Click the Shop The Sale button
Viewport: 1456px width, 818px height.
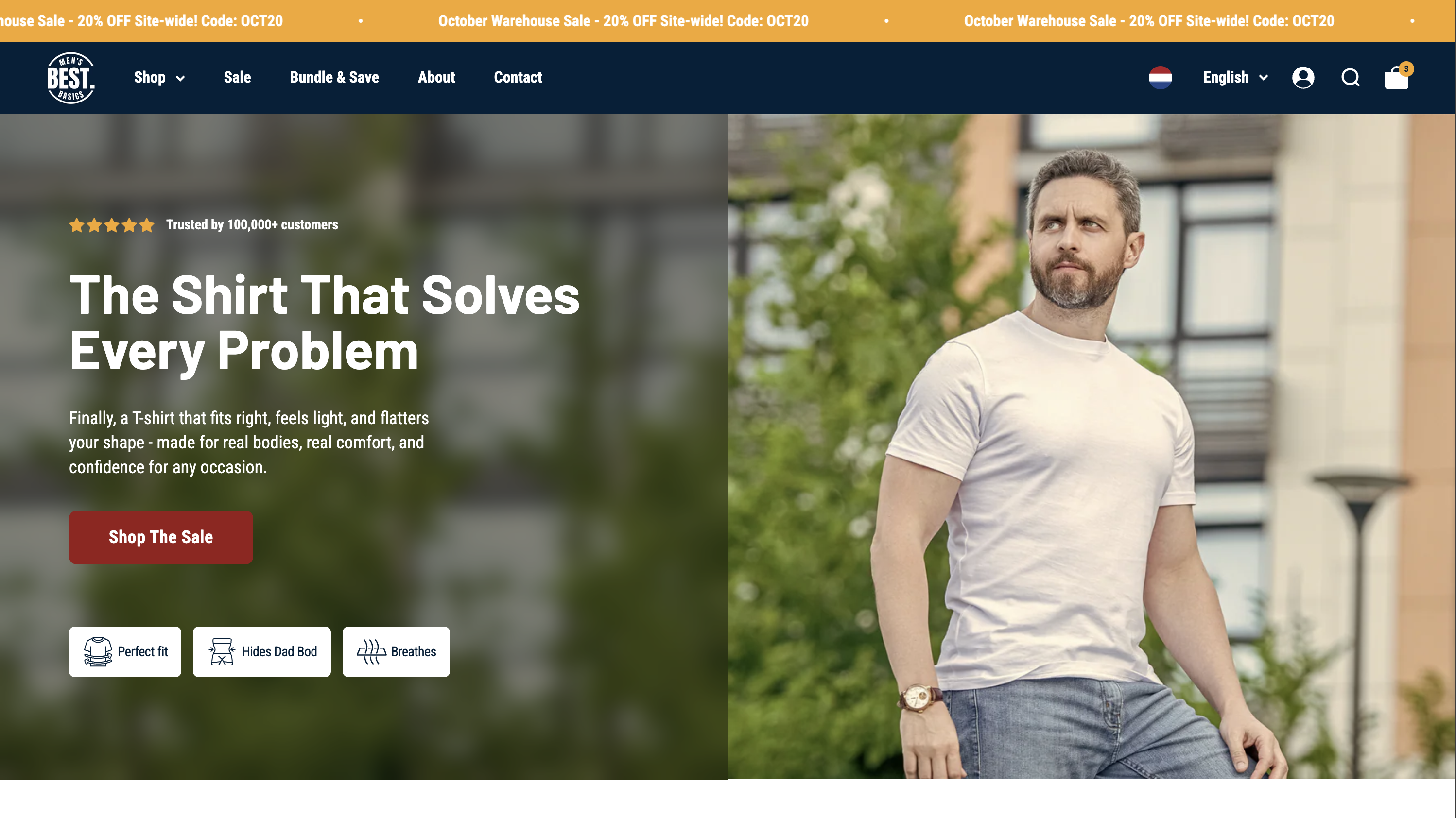pos(160,537)
